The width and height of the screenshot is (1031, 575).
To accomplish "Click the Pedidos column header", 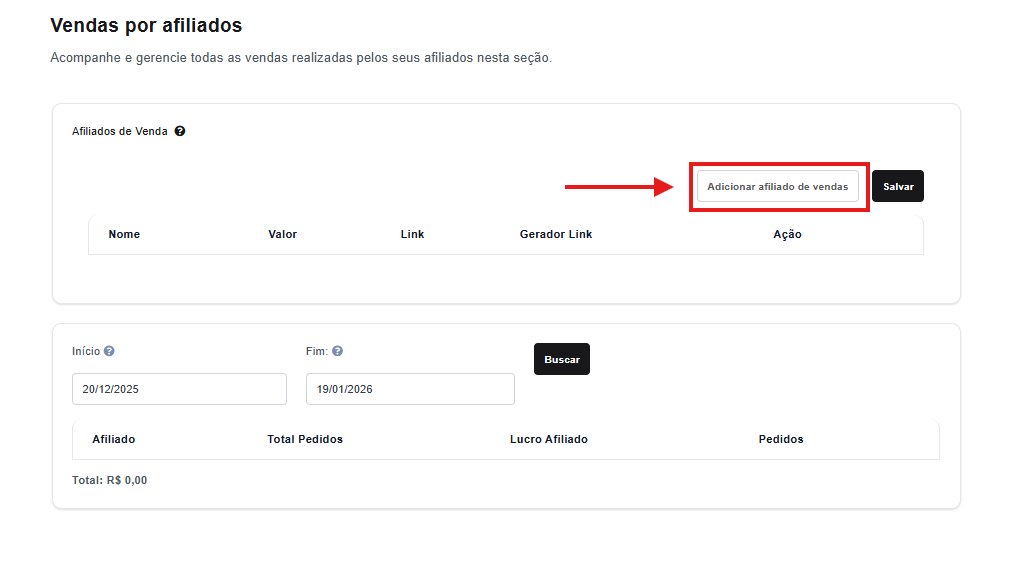I will [x=781, y=439].
